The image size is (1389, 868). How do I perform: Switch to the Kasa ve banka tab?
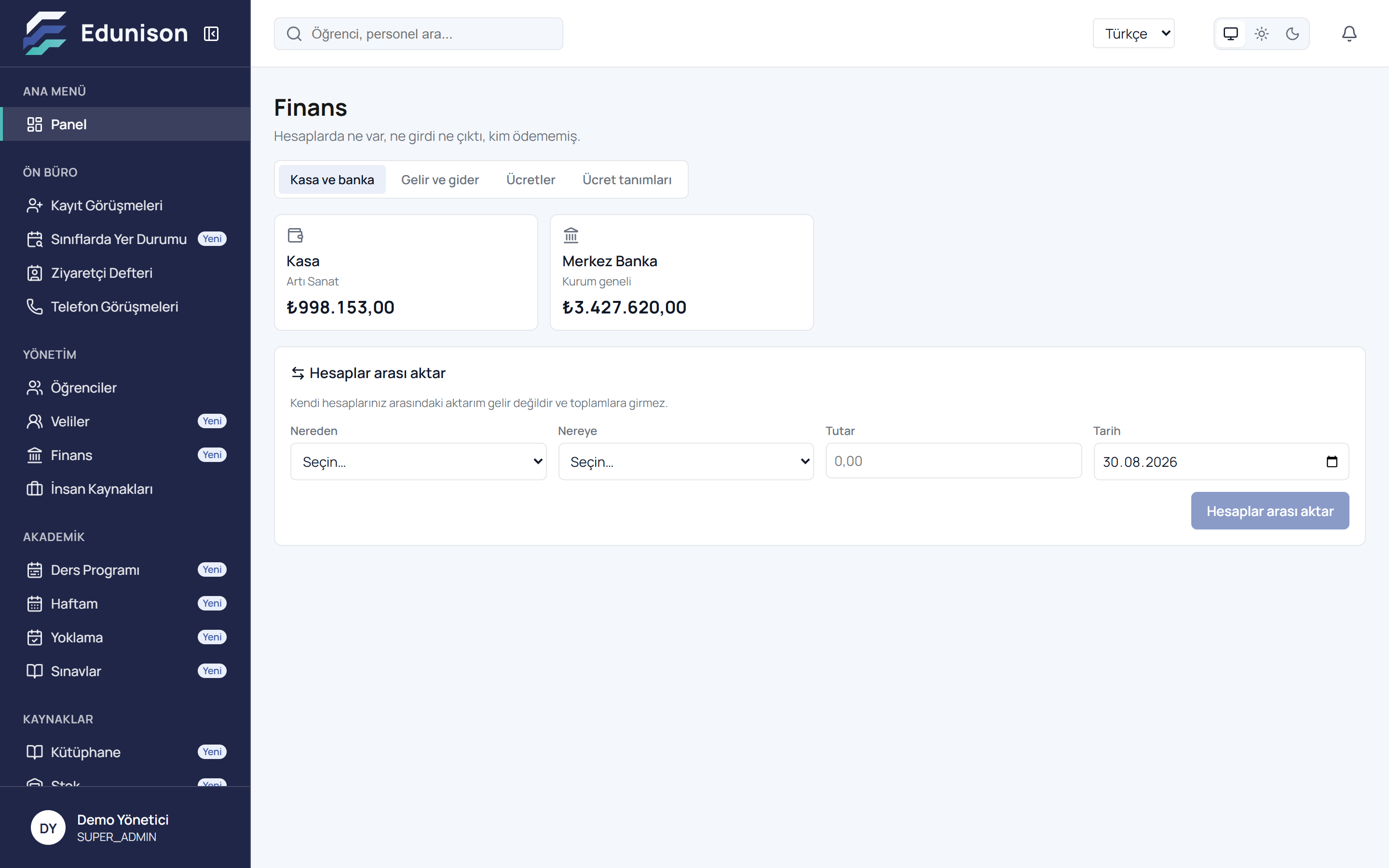click(332, 180)
